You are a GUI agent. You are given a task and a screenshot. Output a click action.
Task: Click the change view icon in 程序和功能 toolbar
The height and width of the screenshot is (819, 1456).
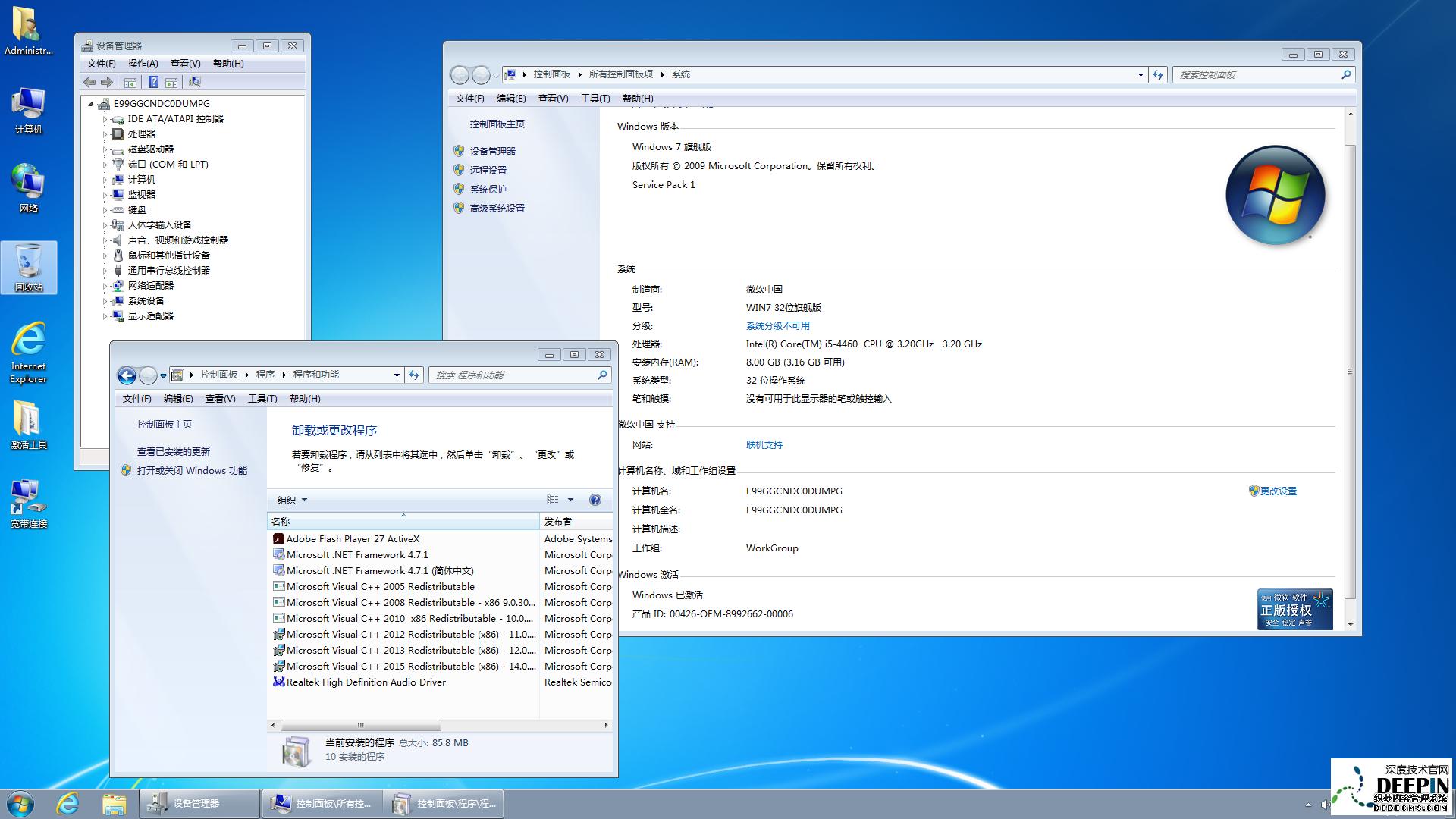pyautogui.click(x=554, y=500)
